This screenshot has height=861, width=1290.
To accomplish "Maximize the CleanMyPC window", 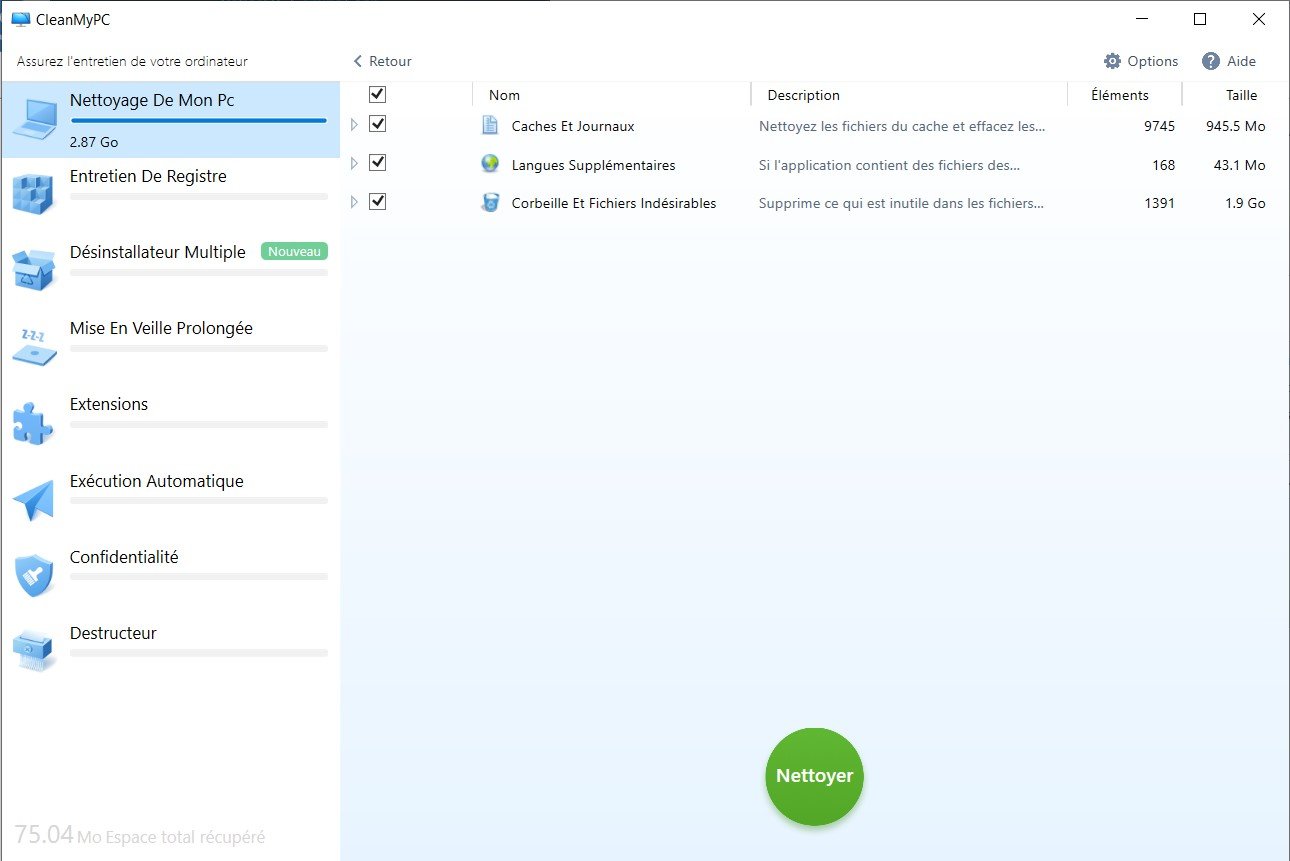I will click(x=1200, y=19).
